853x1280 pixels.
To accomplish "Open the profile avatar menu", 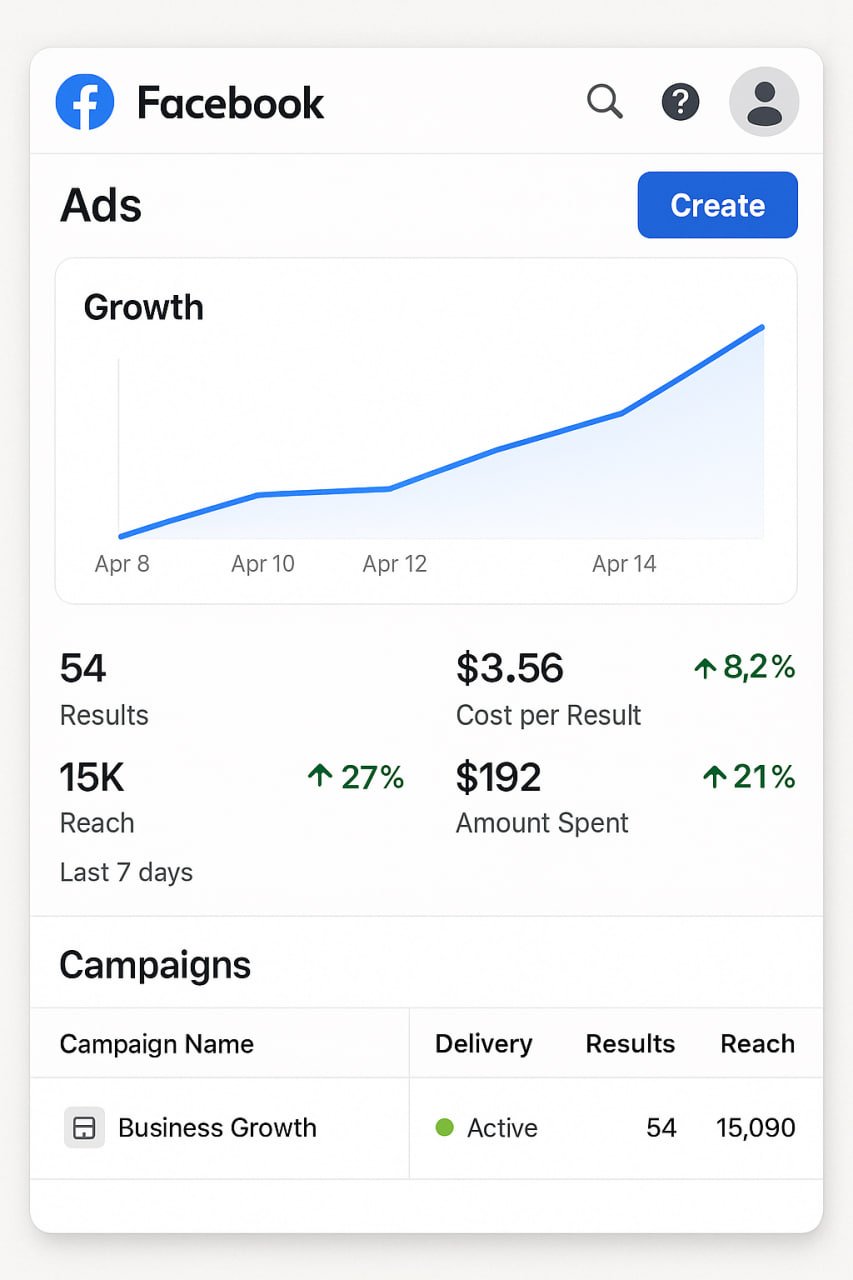I will pyautogui.click(x=764, y=102).
